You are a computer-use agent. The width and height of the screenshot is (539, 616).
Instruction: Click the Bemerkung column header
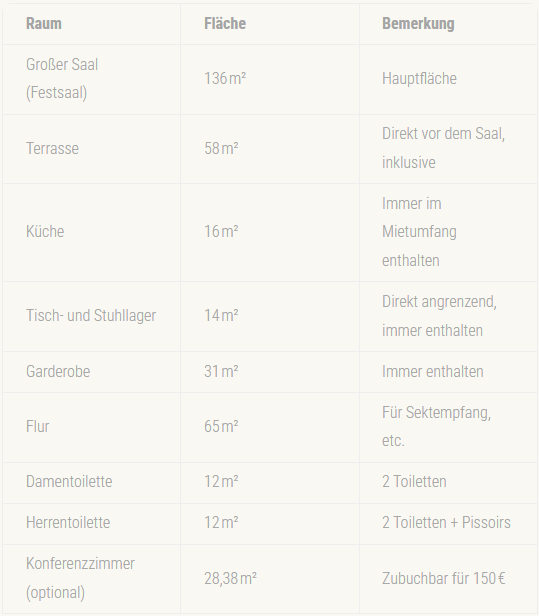(x=418, y=24)
